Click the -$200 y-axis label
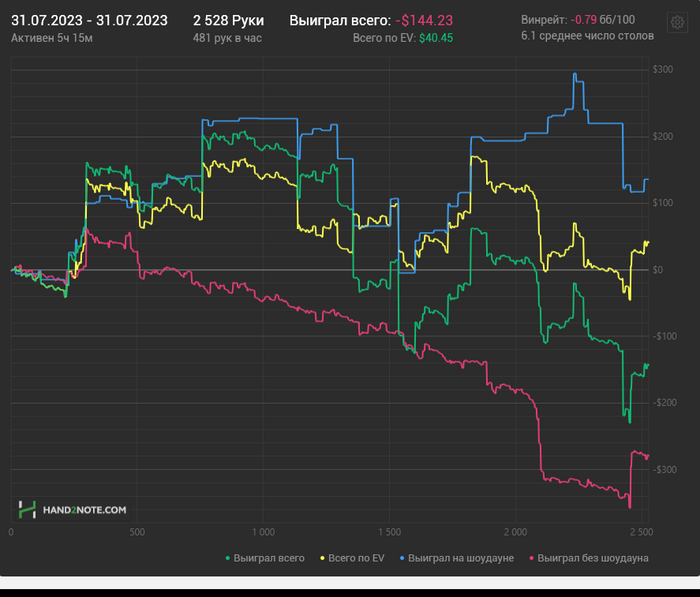Image resolution: width=700 pixels, height=597 pixels. tap(665, 403)
